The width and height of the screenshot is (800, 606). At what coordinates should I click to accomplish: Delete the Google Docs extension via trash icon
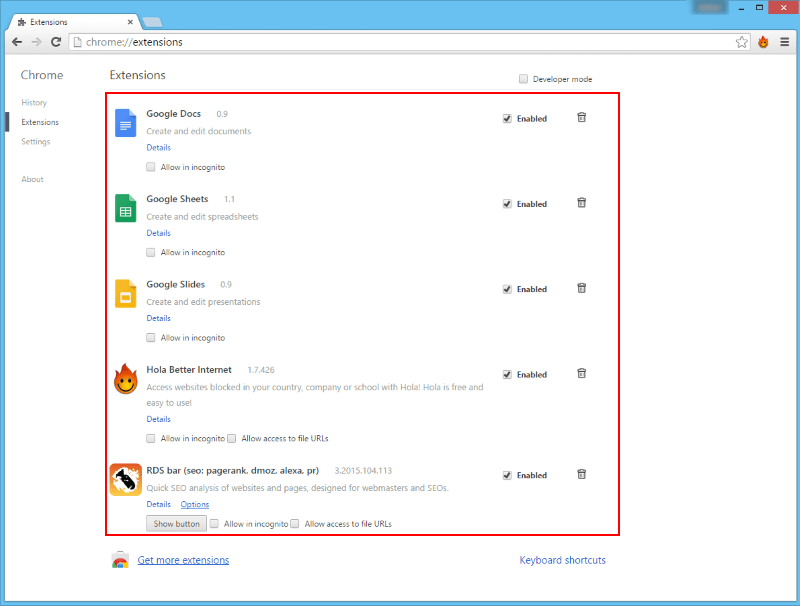pos(581,117)
